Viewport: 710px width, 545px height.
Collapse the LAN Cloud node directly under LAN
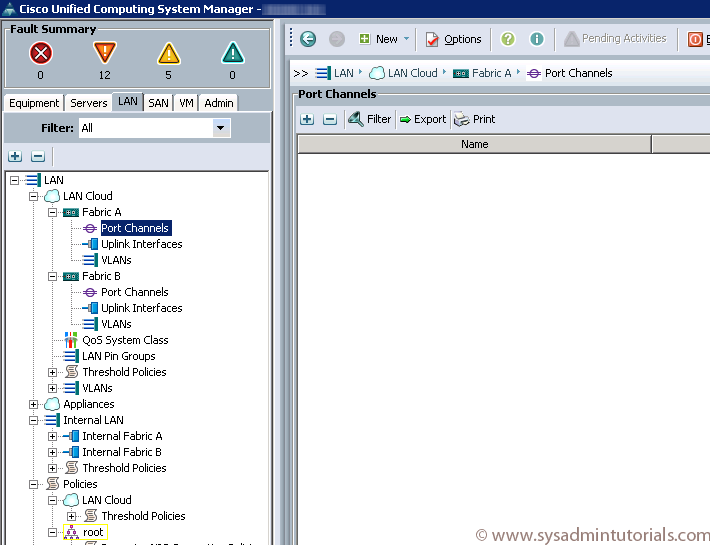point(34,196)
